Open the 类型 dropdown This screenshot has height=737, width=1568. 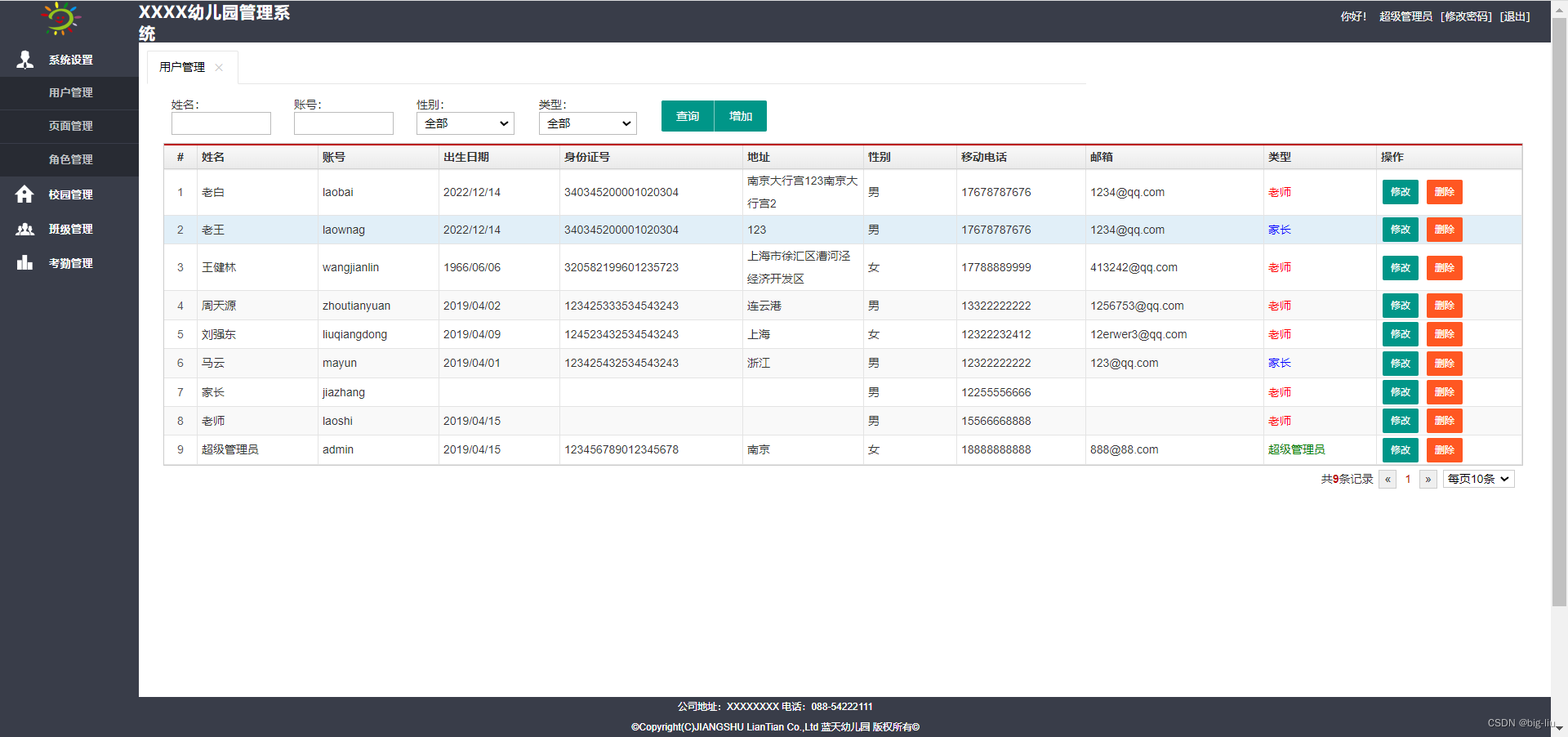click(x=588, y=123)
